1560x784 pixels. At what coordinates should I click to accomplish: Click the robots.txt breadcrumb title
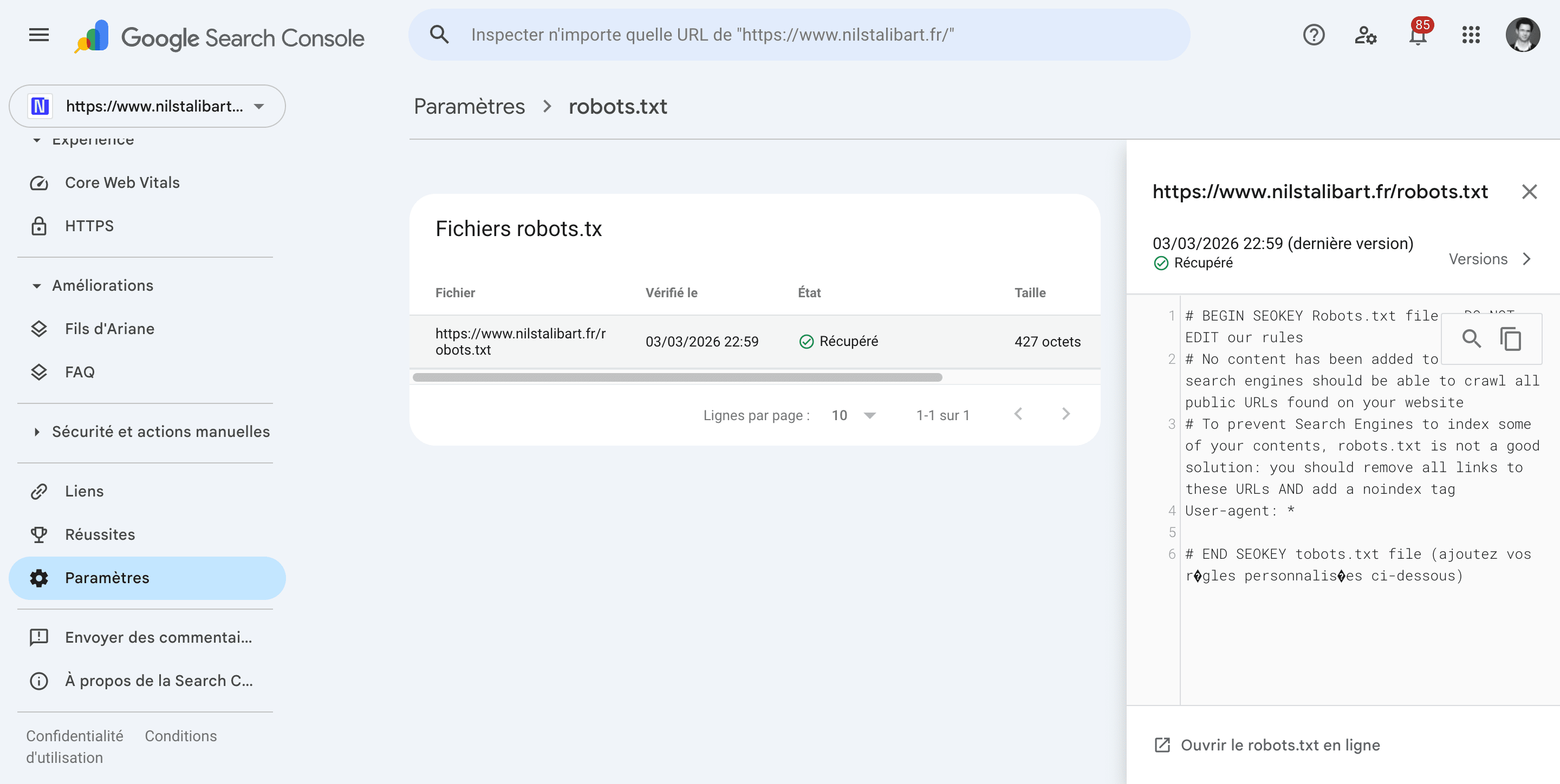point(617,107)
